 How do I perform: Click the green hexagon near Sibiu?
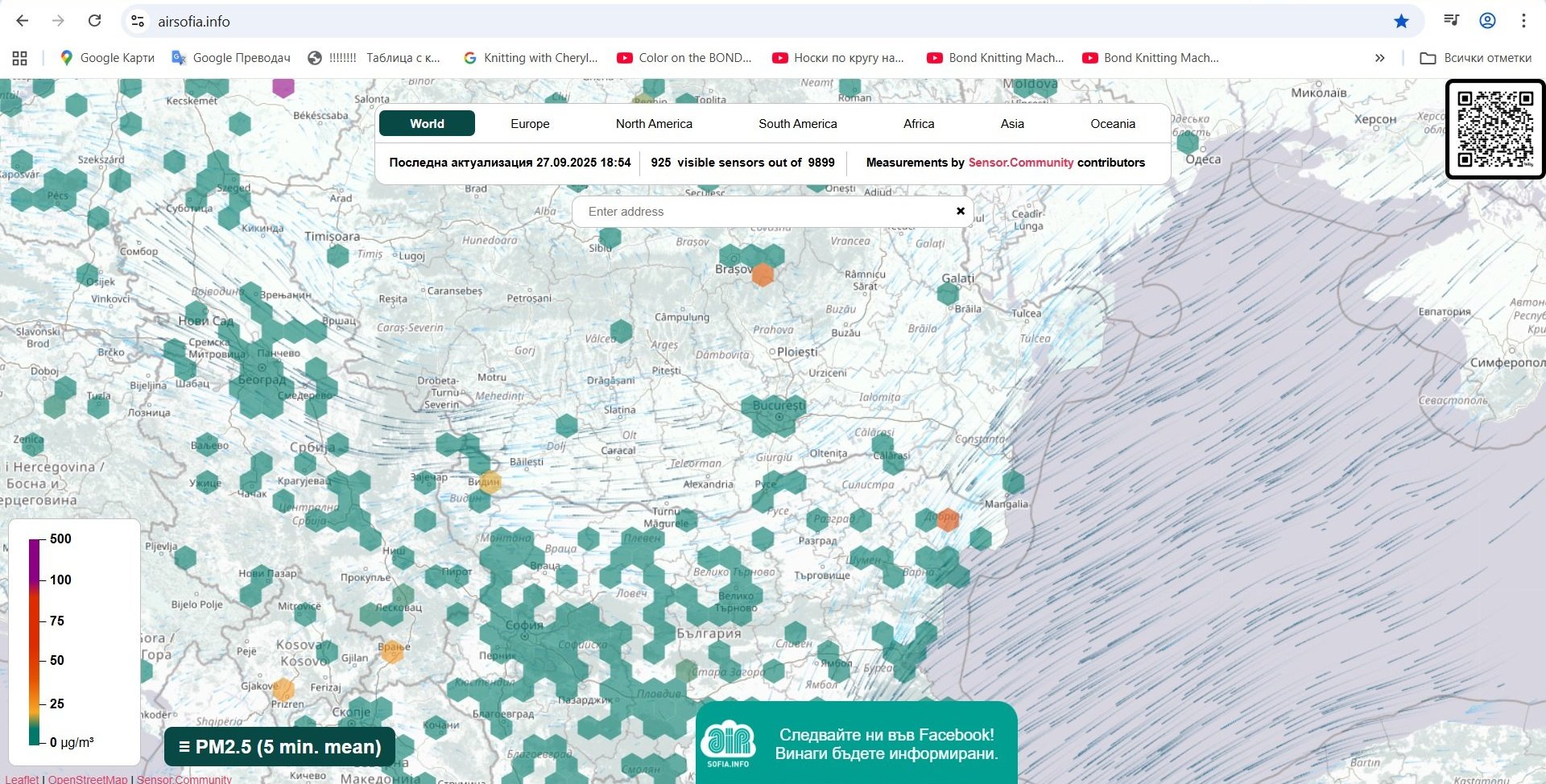tap(610, 237)
